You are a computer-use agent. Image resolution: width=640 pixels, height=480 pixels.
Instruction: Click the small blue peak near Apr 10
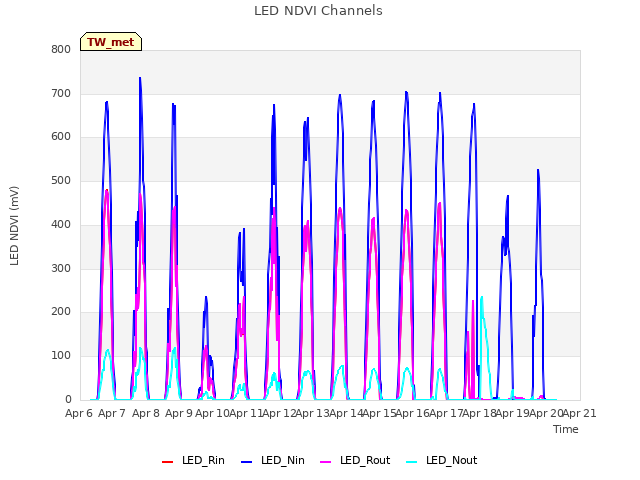pyautogui.click(x=206, y=297)
